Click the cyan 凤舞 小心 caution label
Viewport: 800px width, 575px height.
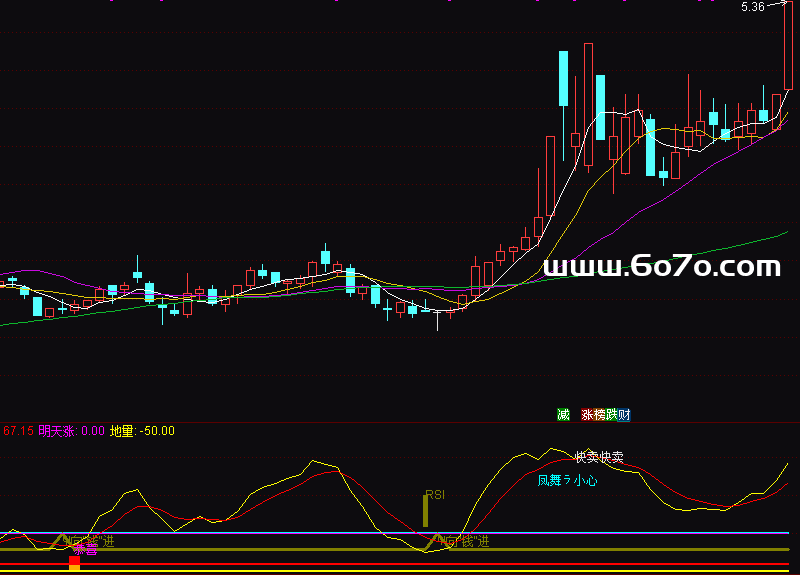[x=567, y=481]
